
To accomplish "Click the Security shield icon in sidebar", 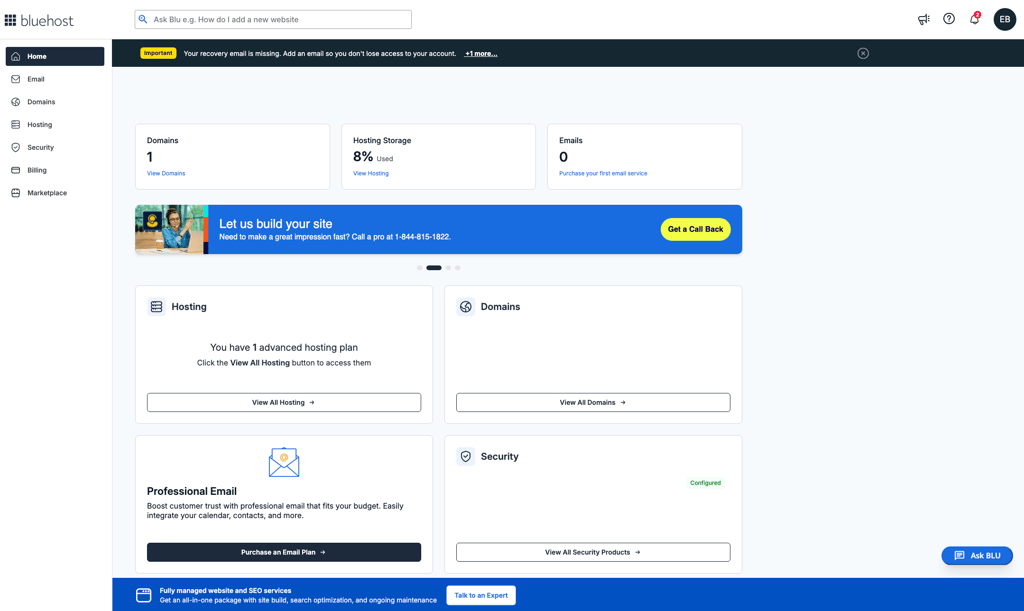I will 16,148.
